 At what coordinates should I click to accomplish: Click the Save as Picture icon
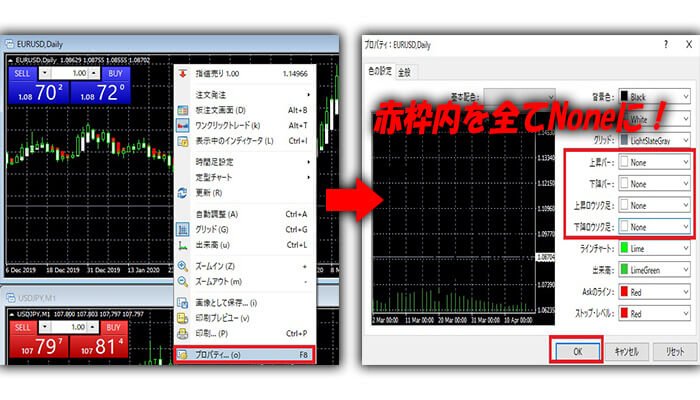coord(183,303)
